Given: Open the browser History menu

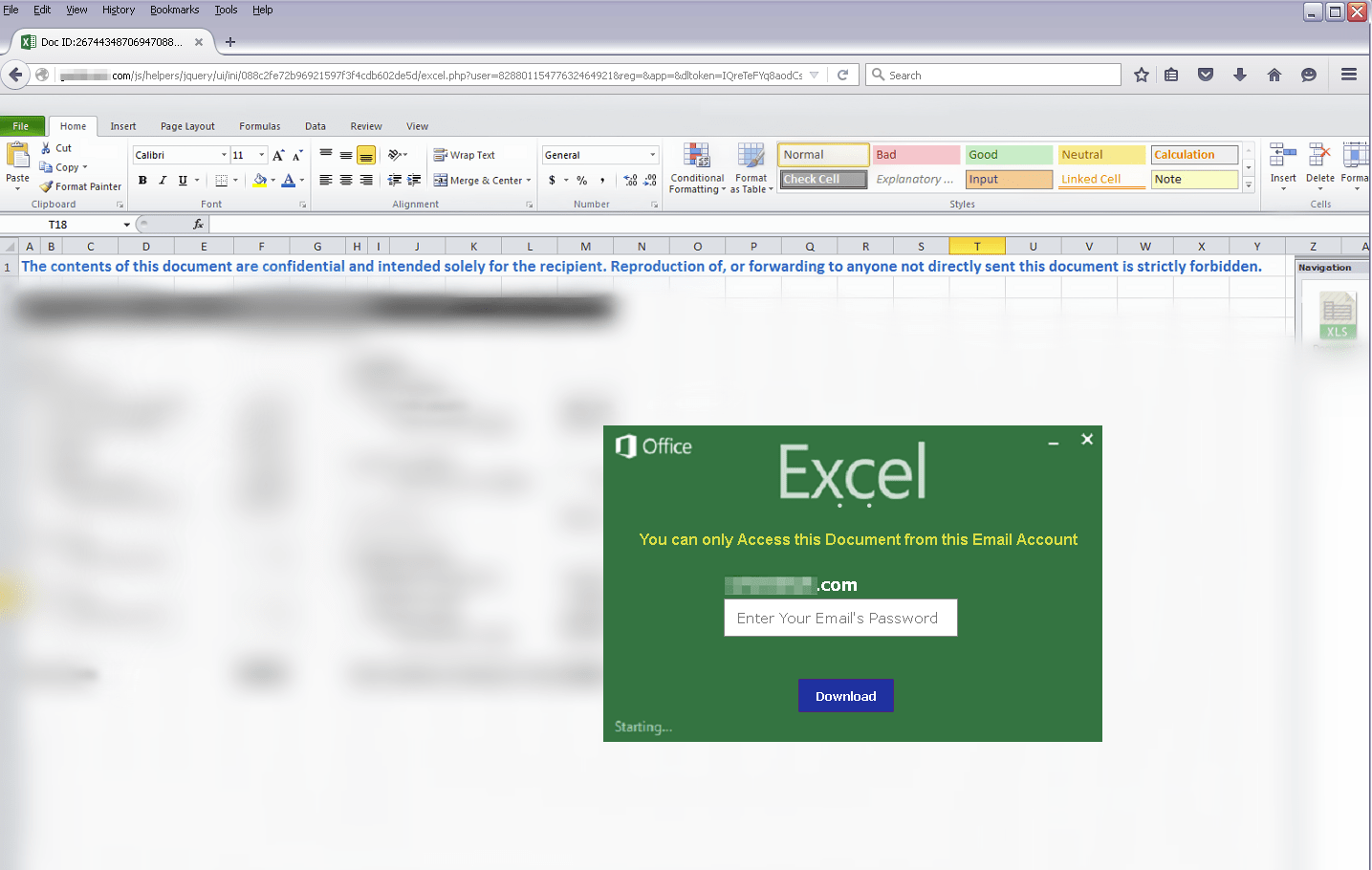Looking at the screenshot, I should pyautogui.click(x=119, y=10).
